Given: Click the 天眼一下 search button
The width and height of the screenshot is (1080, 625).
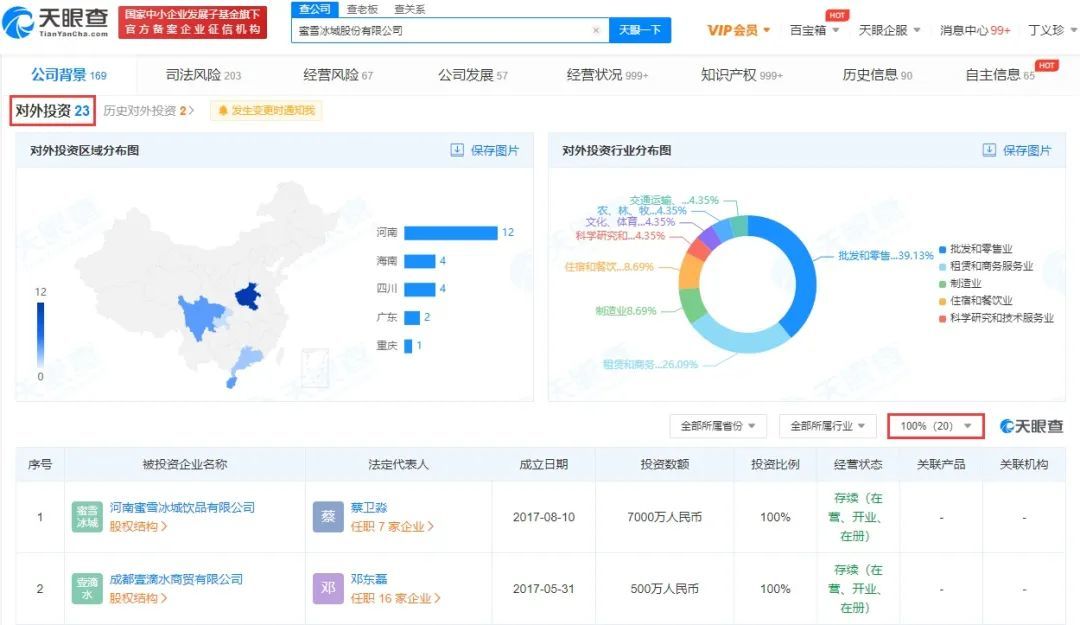Looking at the screenshot, I should click(640, 30).
